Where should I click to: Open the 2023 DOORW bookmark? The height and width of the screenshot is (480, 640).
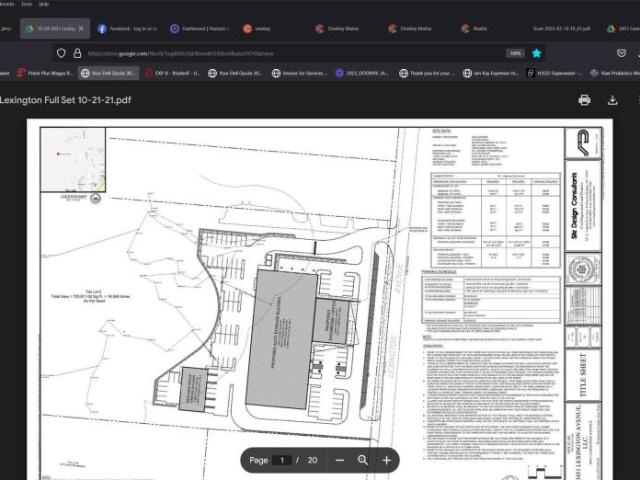(362, 73)
